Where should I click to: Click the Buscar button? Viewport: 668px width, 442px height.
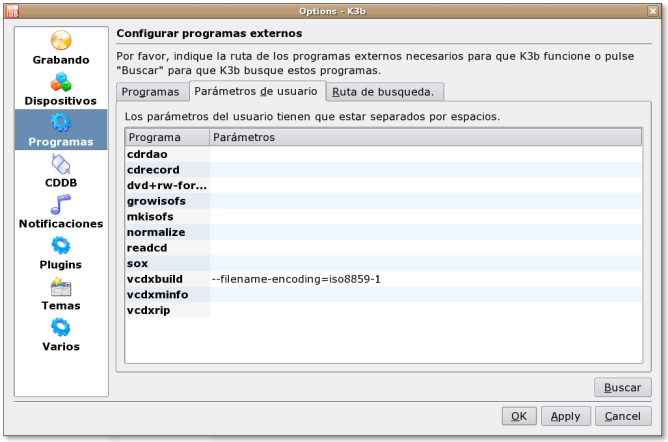click(622, 387)
